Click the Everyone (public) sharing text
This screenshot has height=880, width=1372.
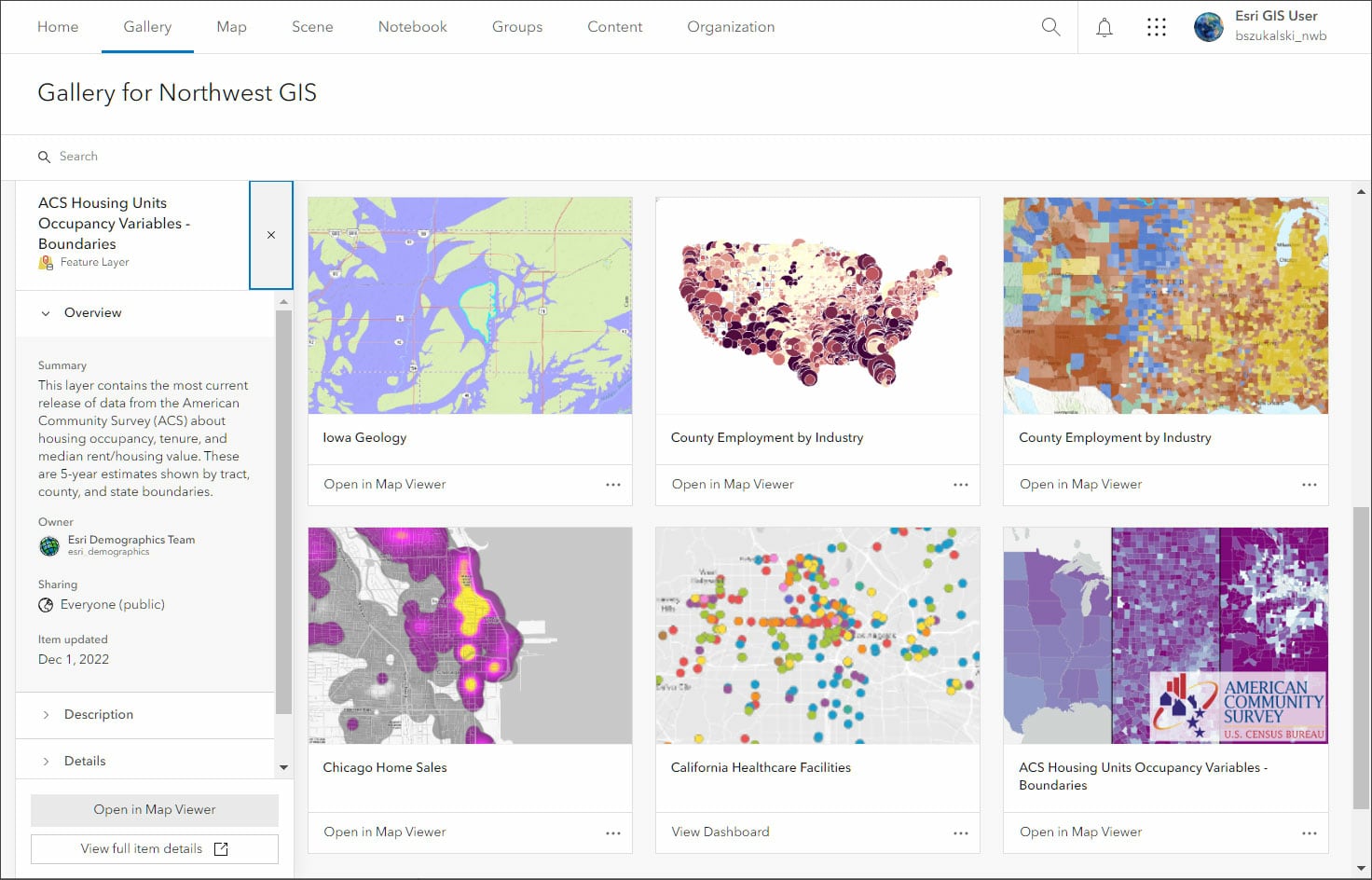113,605
